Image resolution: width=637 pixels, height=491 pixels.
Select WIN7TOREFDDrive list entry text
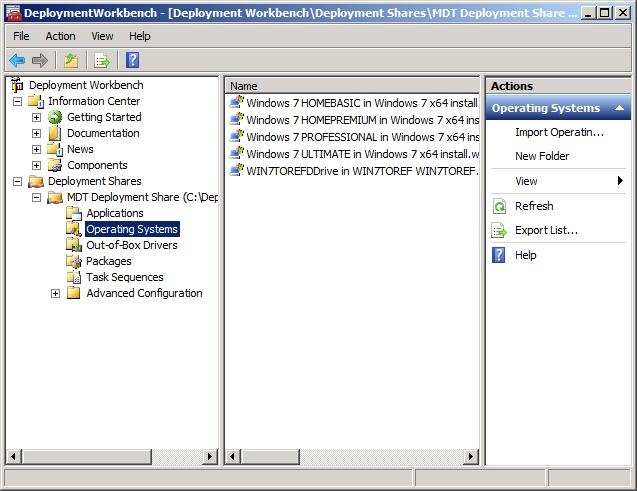click(362, 171)
